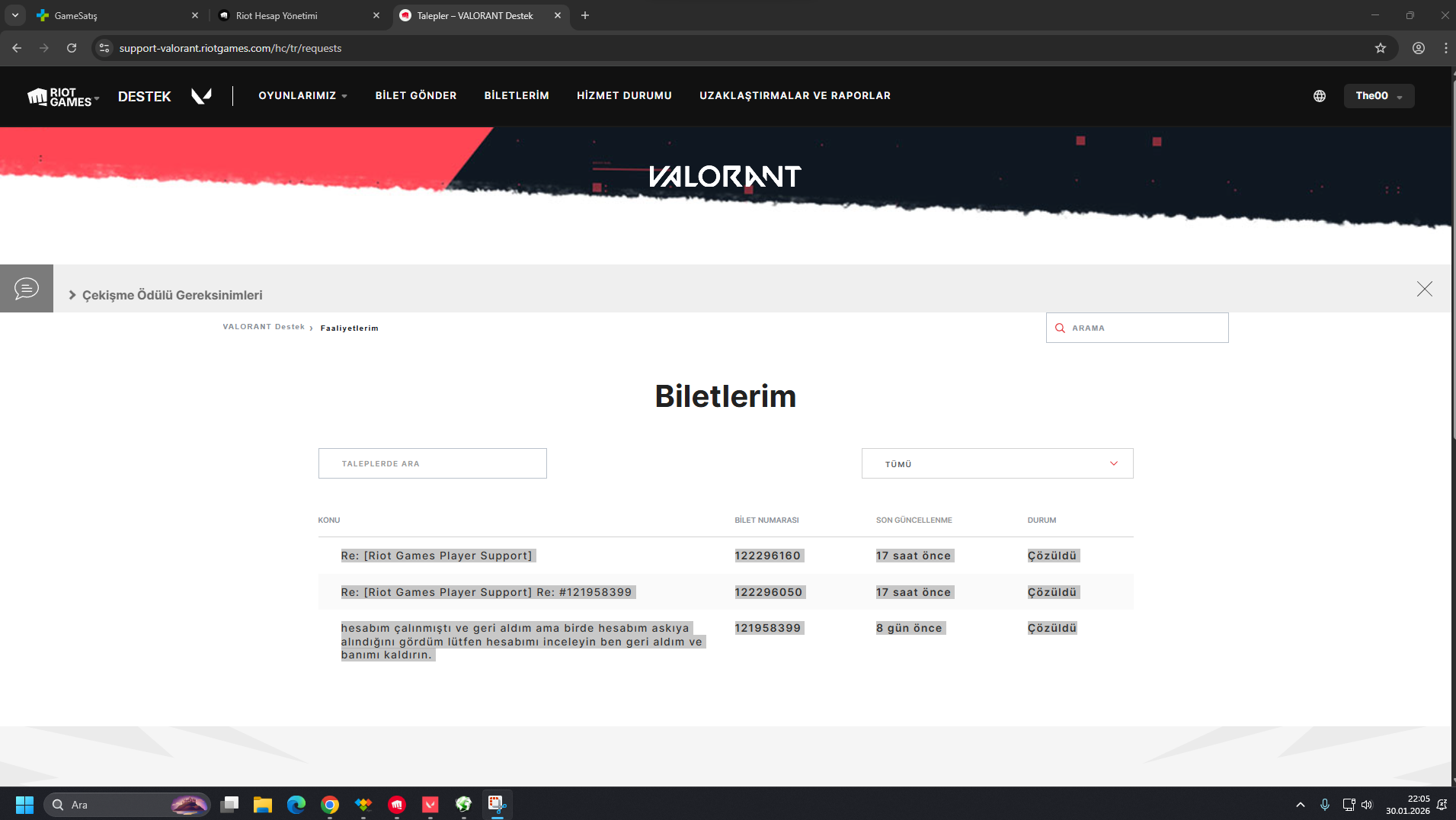Viewport: 1456px width, 820px height.
Task: Launch Microsoft Edge from the taskbar
Action: click(x=296, y=805)
